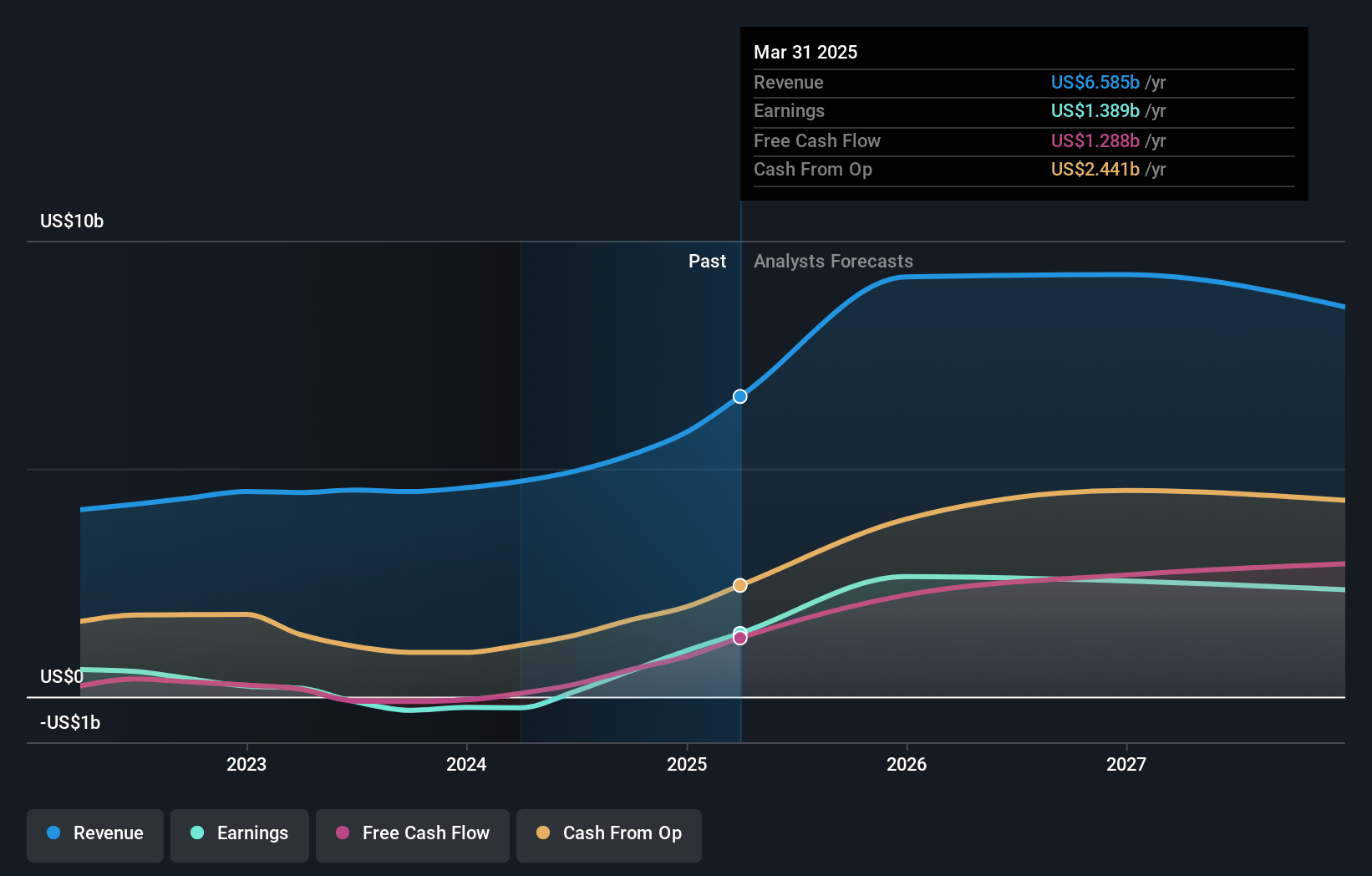Screen dimensions: 1372x876
Task: Click the 2027 x-axis label
Action: (1126, 764)
